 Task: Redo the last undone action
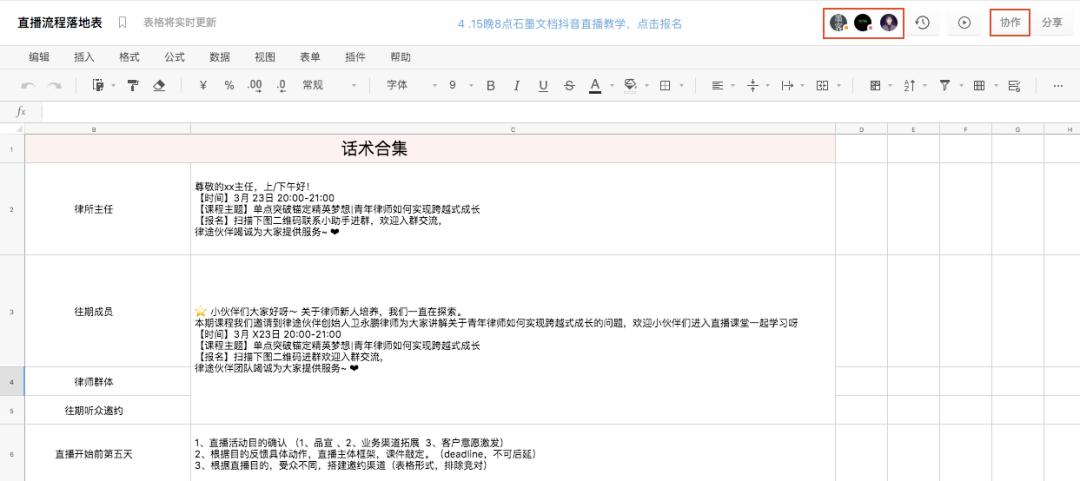[x=54, y=85]
